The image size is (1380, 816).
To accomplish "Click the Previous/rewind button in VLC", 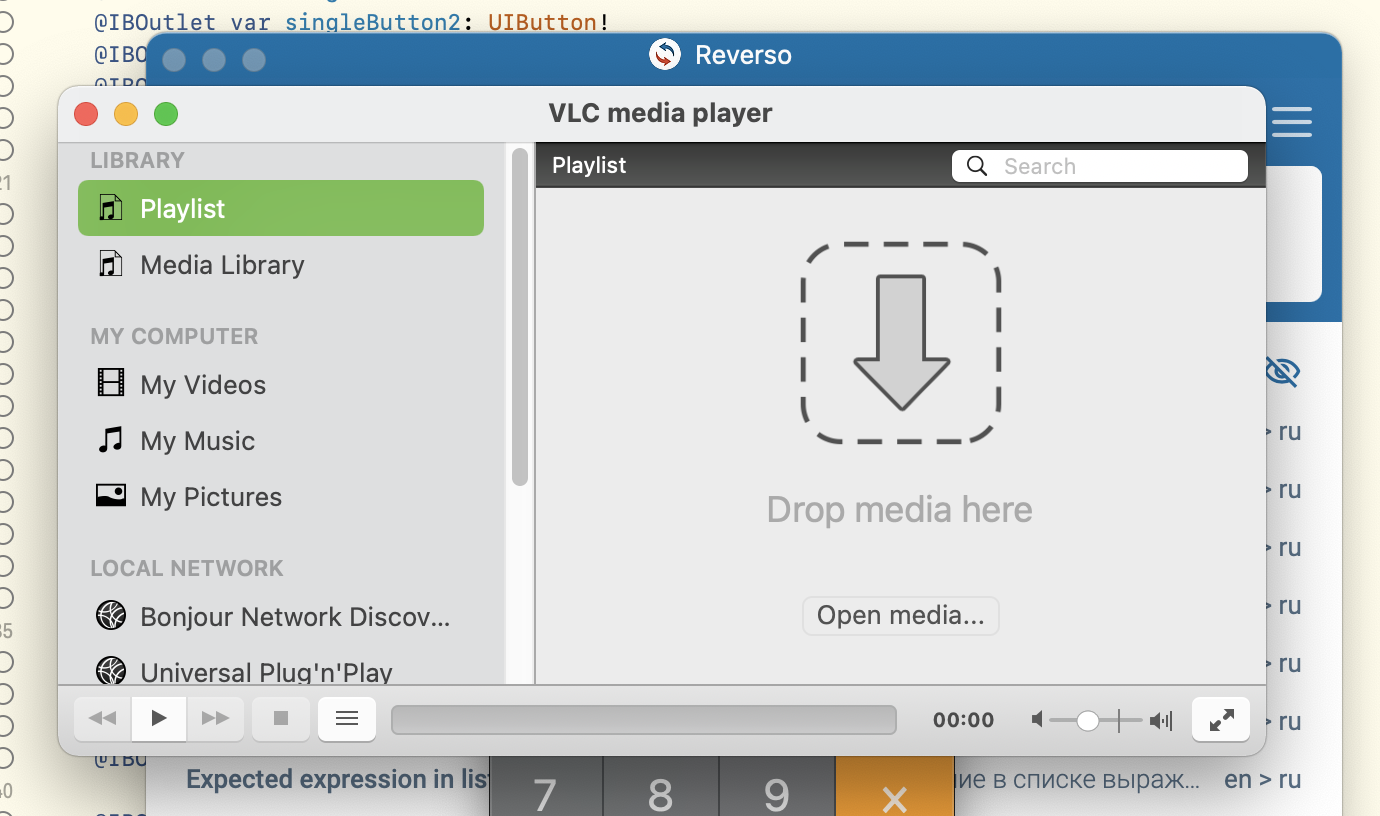I will [103, 718].
